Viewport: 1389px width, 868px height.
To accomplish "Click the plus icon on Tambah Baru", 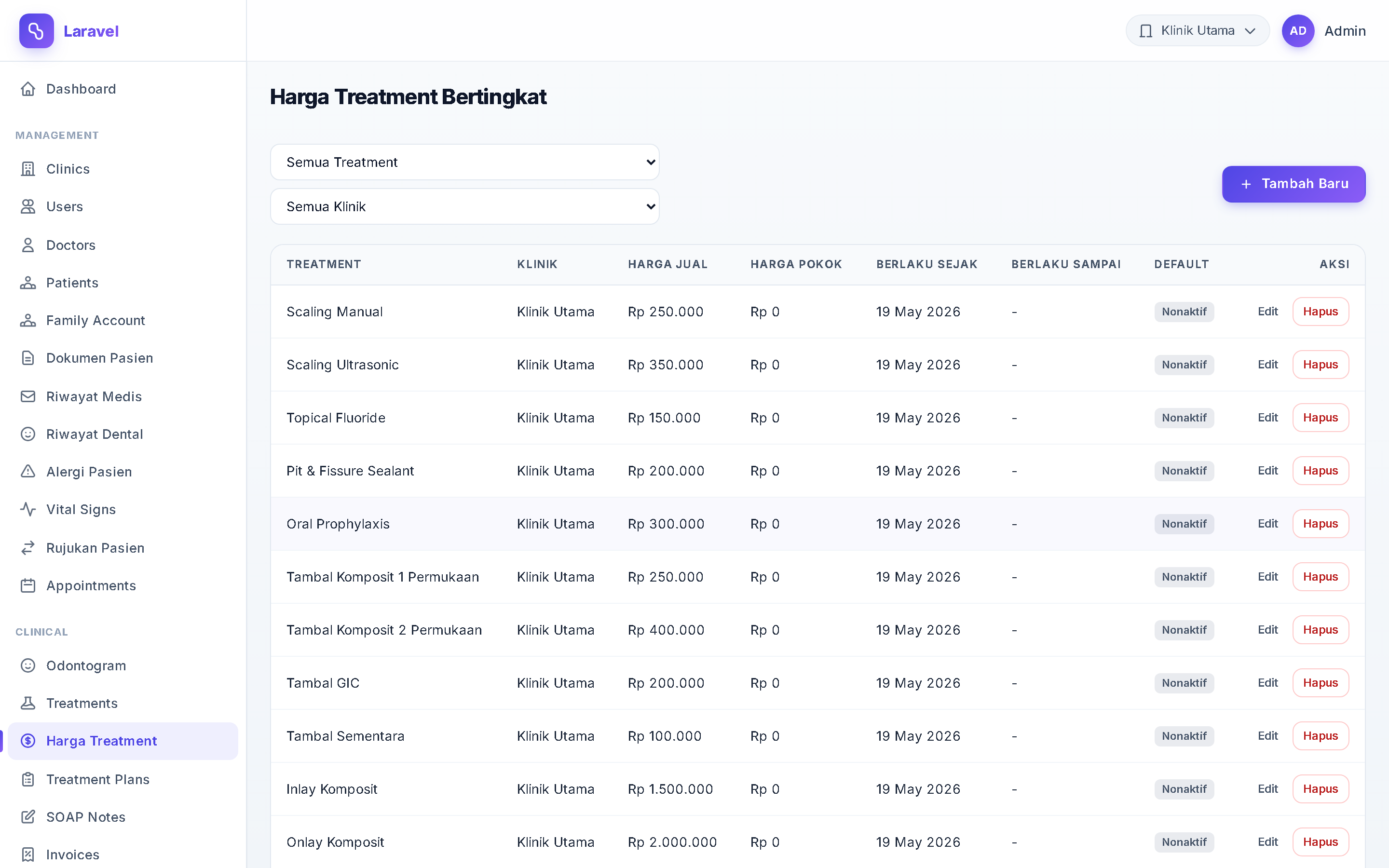I will 1245,184.
